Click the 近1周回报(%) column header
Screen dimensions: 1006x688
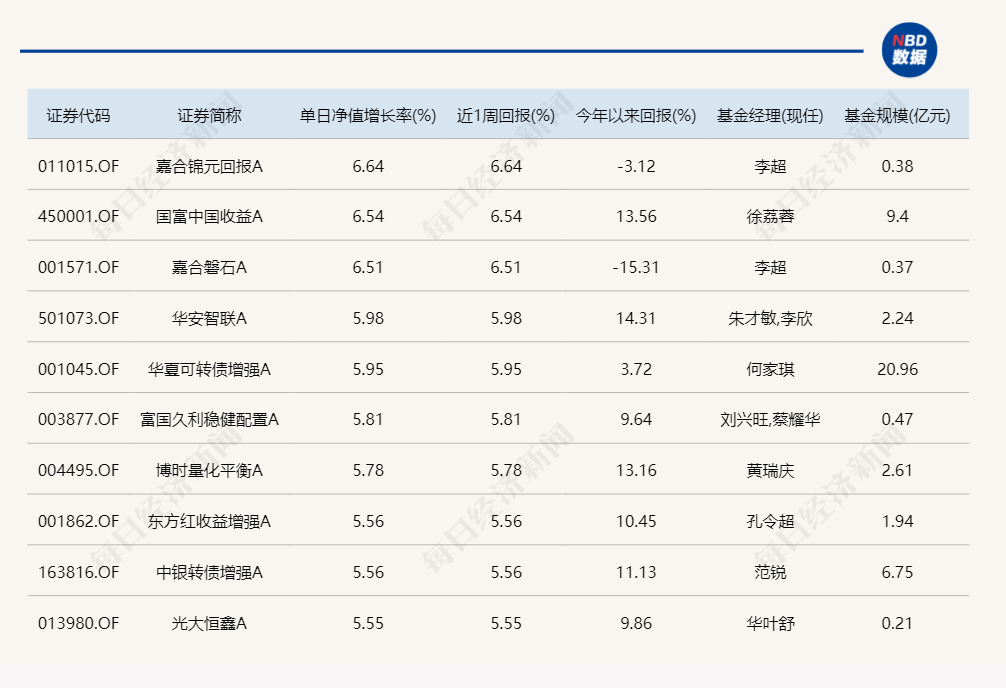pos(506,116)
